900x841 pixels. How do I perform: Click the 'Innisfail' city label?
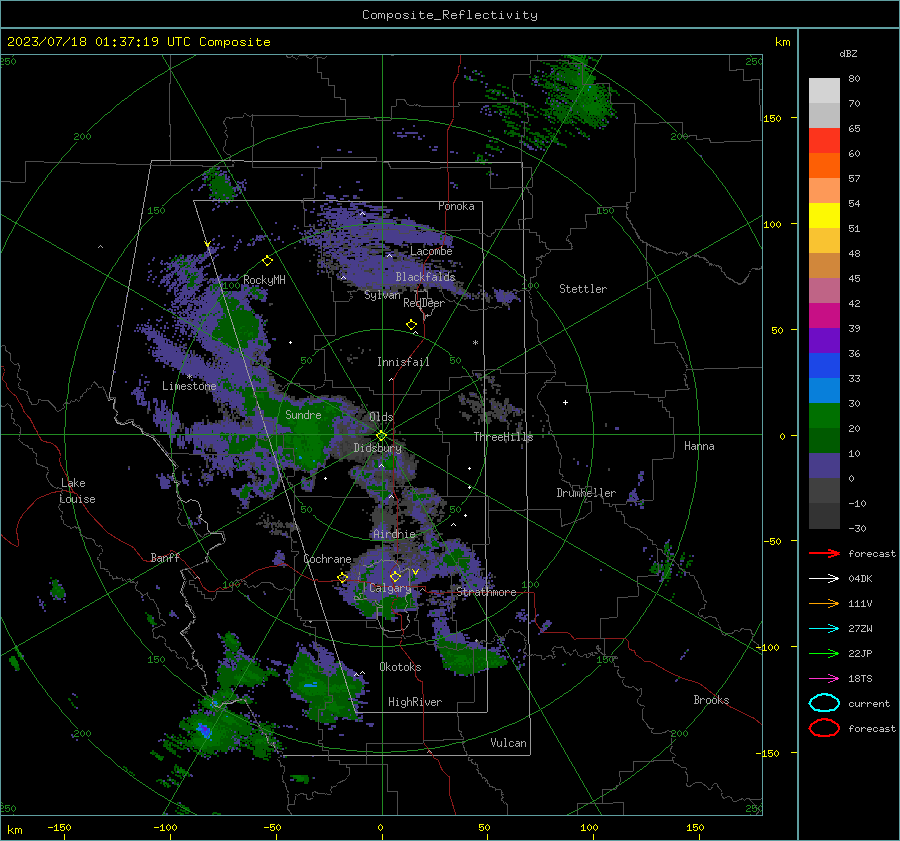coord(403,362)
